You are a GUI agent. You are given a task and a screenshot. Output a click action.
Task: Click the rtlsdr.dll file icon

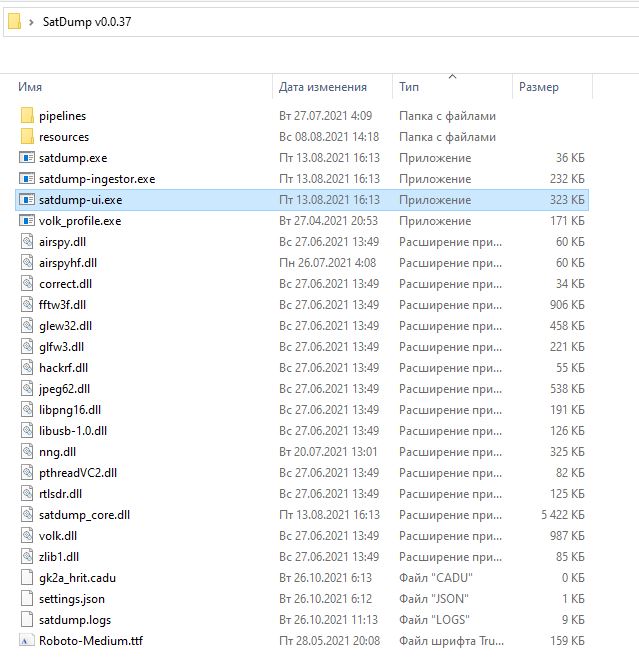[27, 493]
